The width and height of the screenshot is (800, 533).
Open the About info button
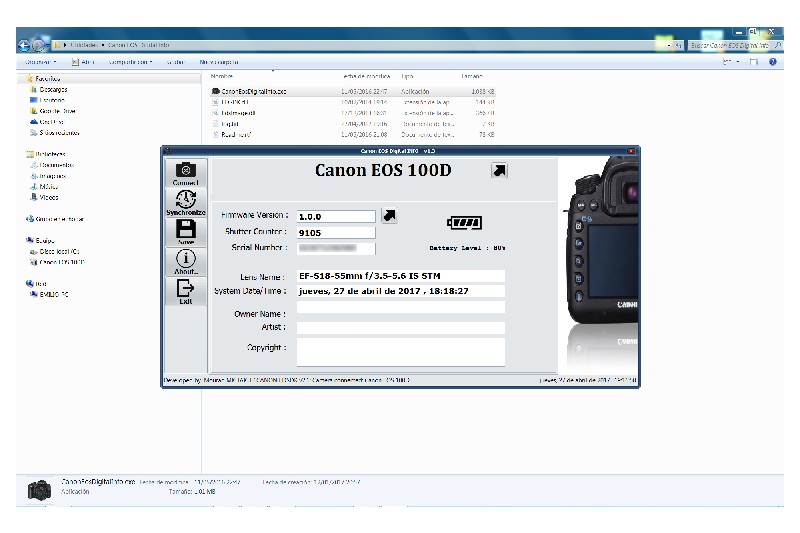click(x=186, y=262)
